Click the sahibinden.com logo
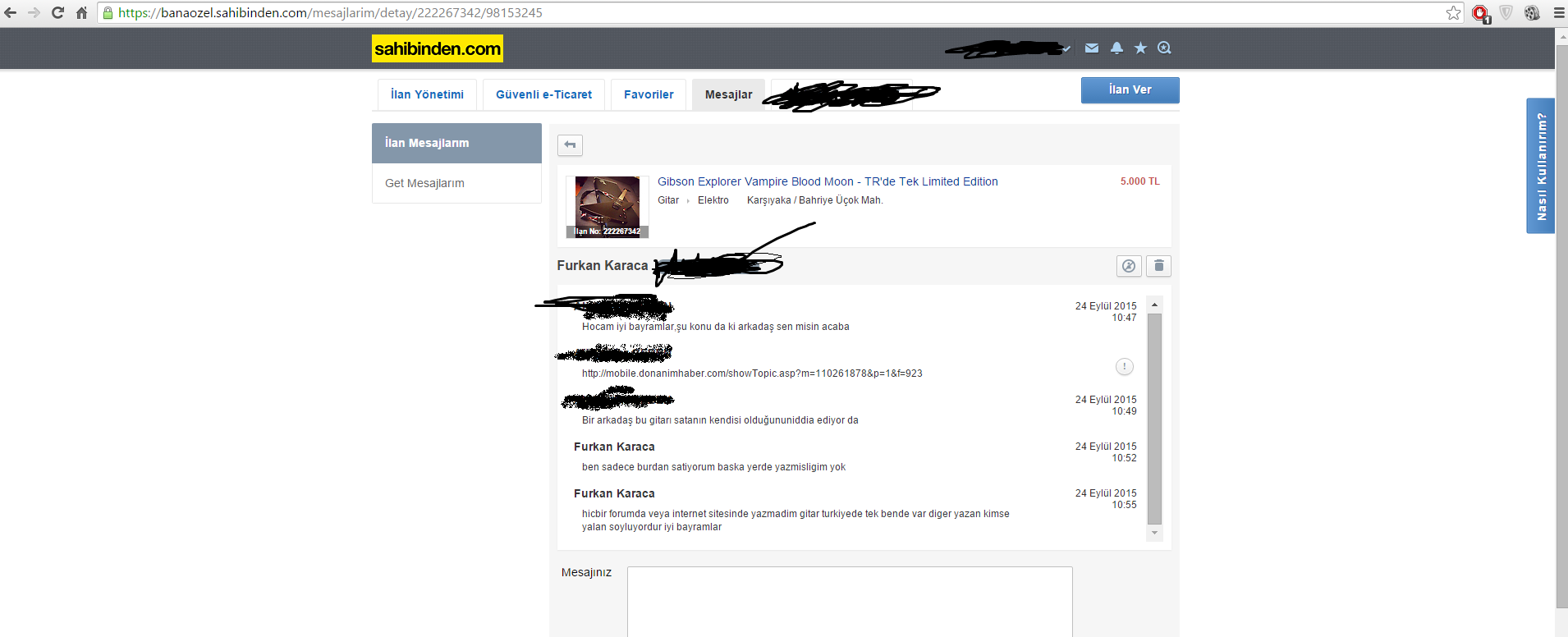This screenshot has width=1568, height=637. (x=438, y=48)
